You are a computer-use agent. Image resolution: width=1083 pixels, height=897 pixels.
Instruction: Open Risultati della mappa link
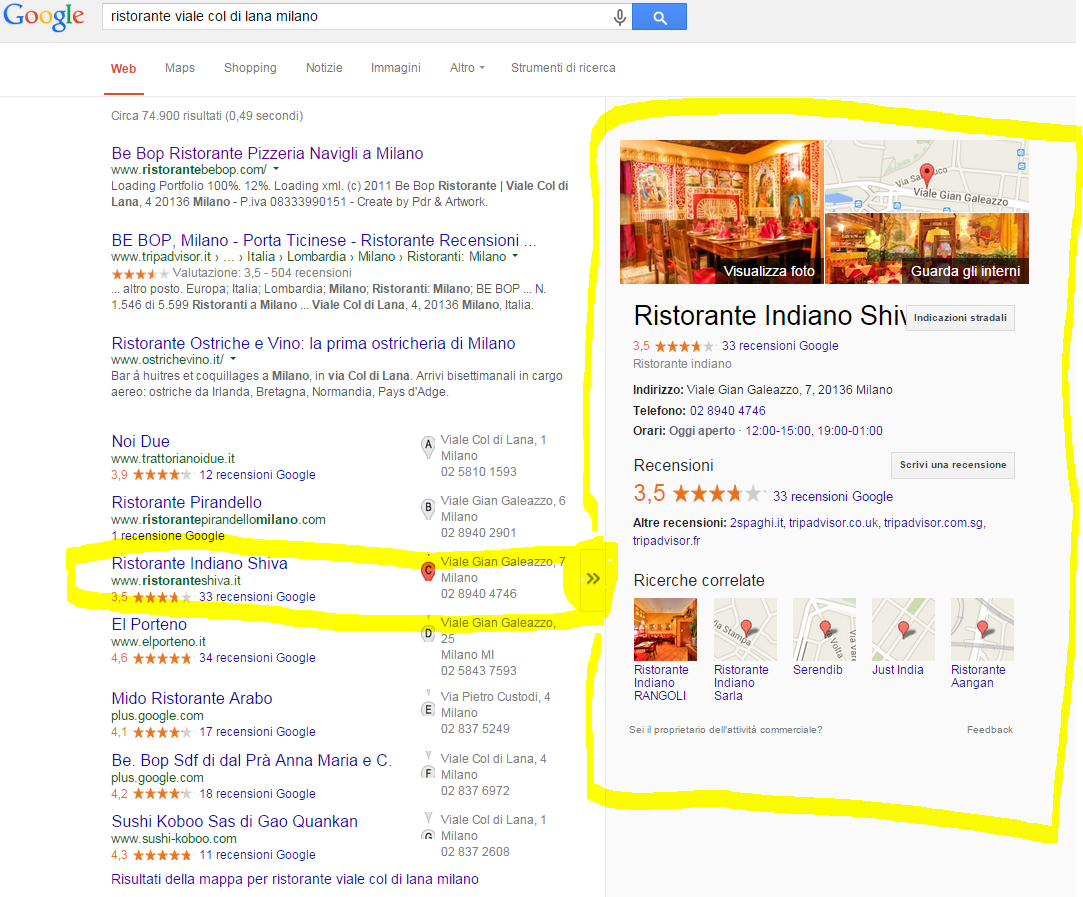click(x=295, y=879)
